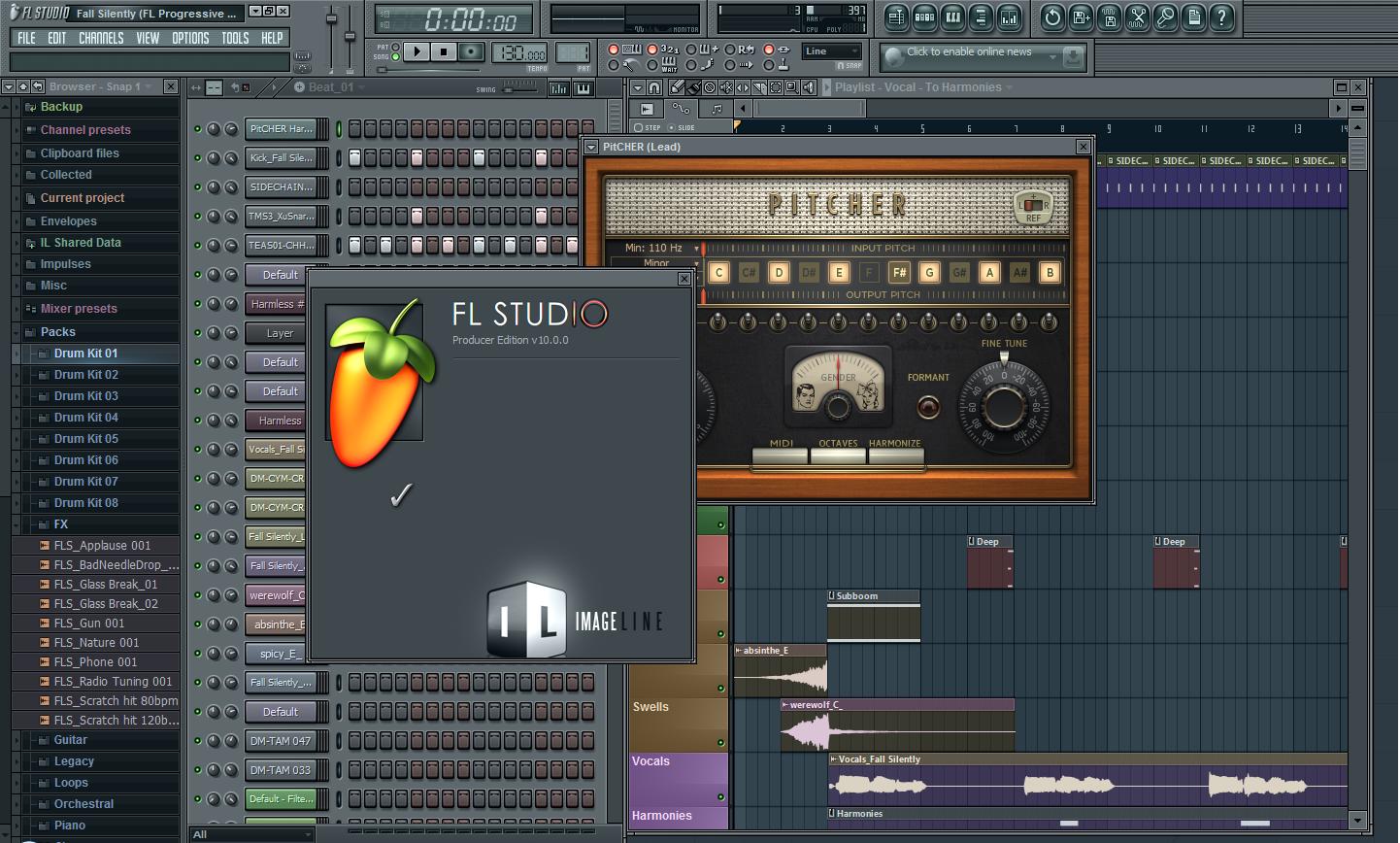Image resolution: width=1400 pixels, height=843 pixels.
Task: Mute the SIDECHAIN channel green LED
Action: pyautogui.click(x=197, y=186)
